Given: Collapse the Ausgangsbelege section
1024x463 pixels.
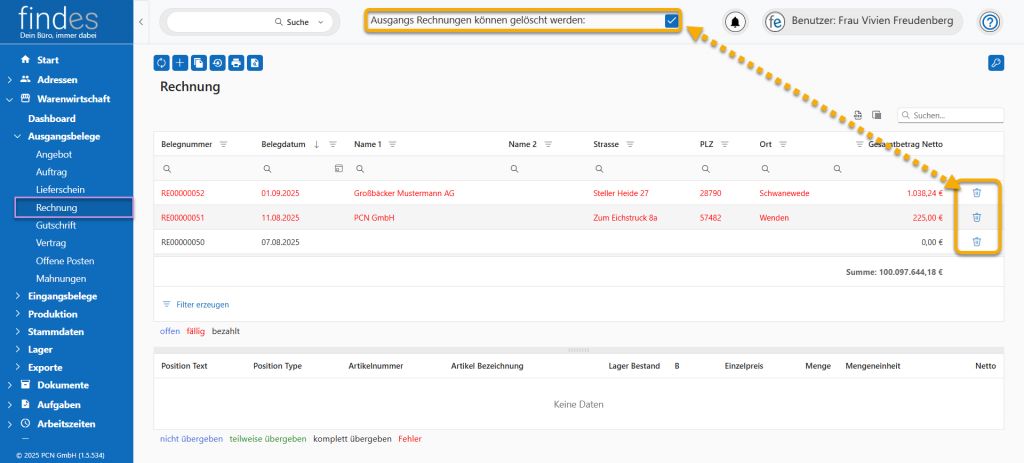Looking at the screenshot, I should tap(18, 136).
